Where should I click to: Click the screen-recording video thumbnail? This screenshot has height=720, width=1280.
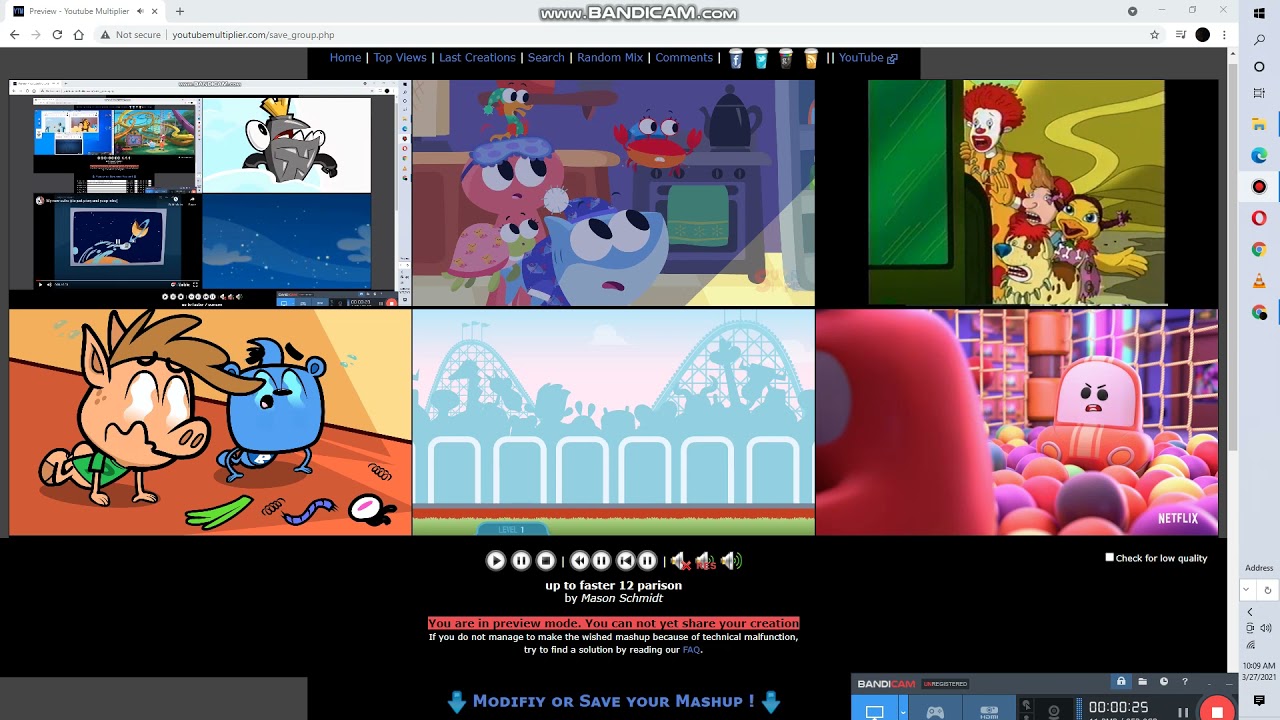tap(210, 193)
